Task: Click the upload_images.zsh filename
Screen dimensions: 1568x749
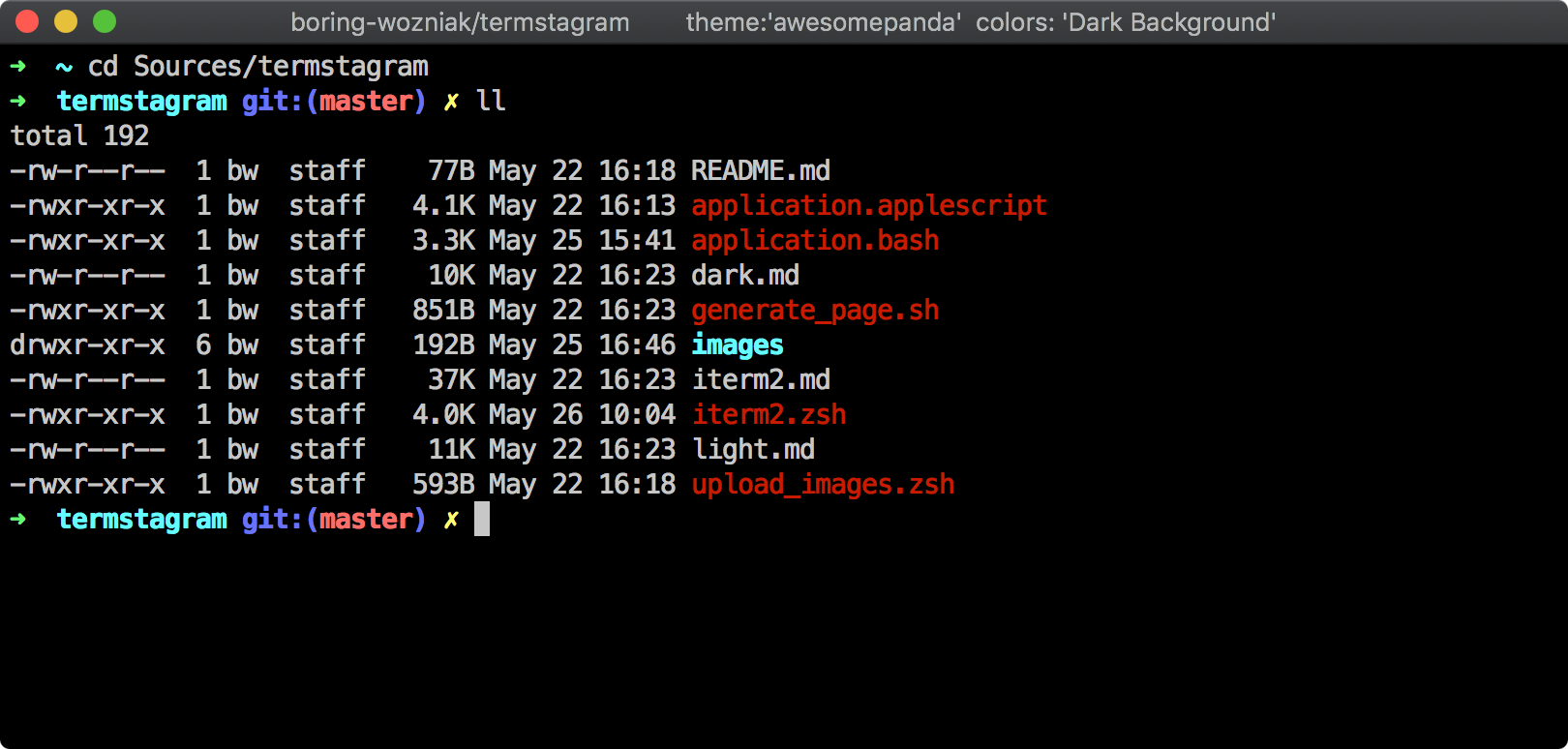Action: [822, 485]
